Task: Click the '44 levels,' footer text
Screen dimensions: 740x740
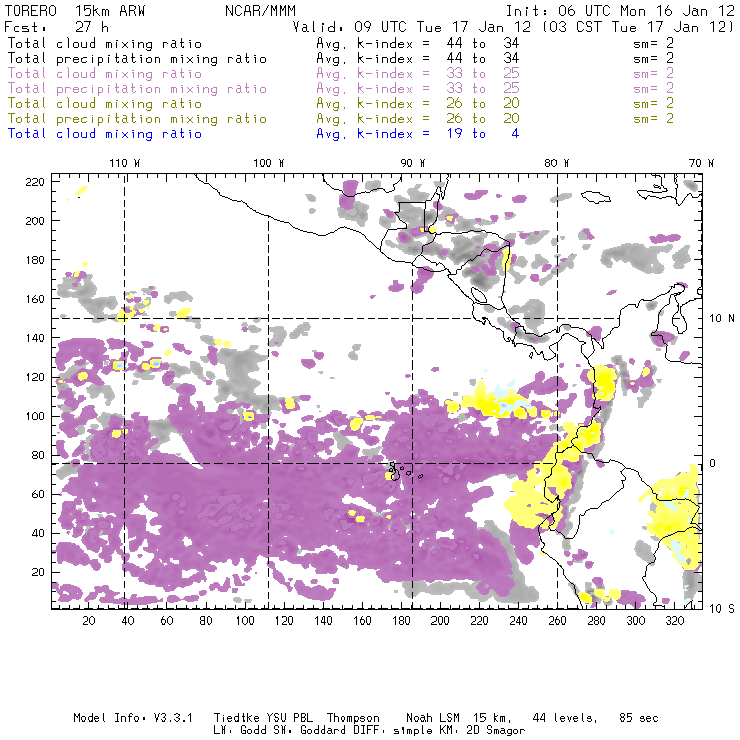Action: 565,718
